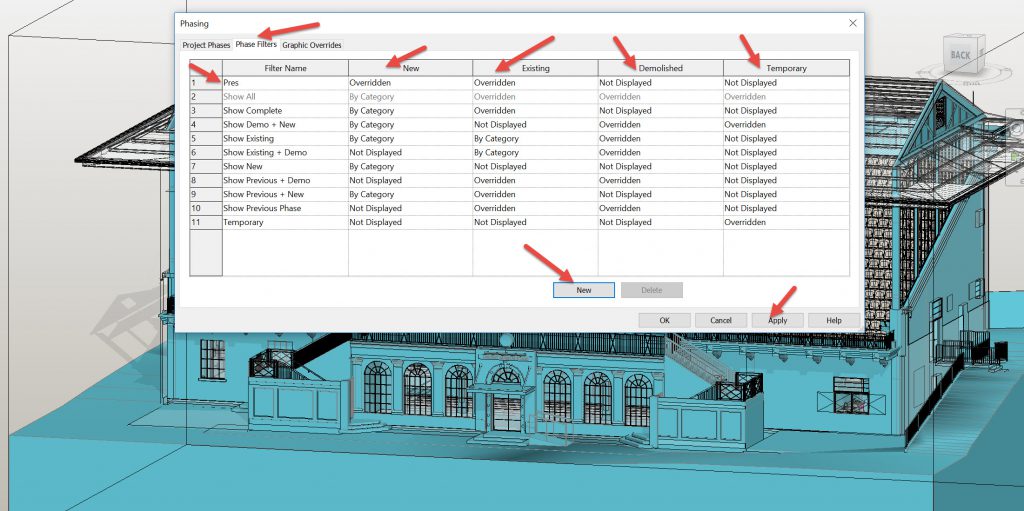This screenshot has width=1024, height=511.
Task: Click the Show Previous + Demo filter name
Action: coord(284,181)
